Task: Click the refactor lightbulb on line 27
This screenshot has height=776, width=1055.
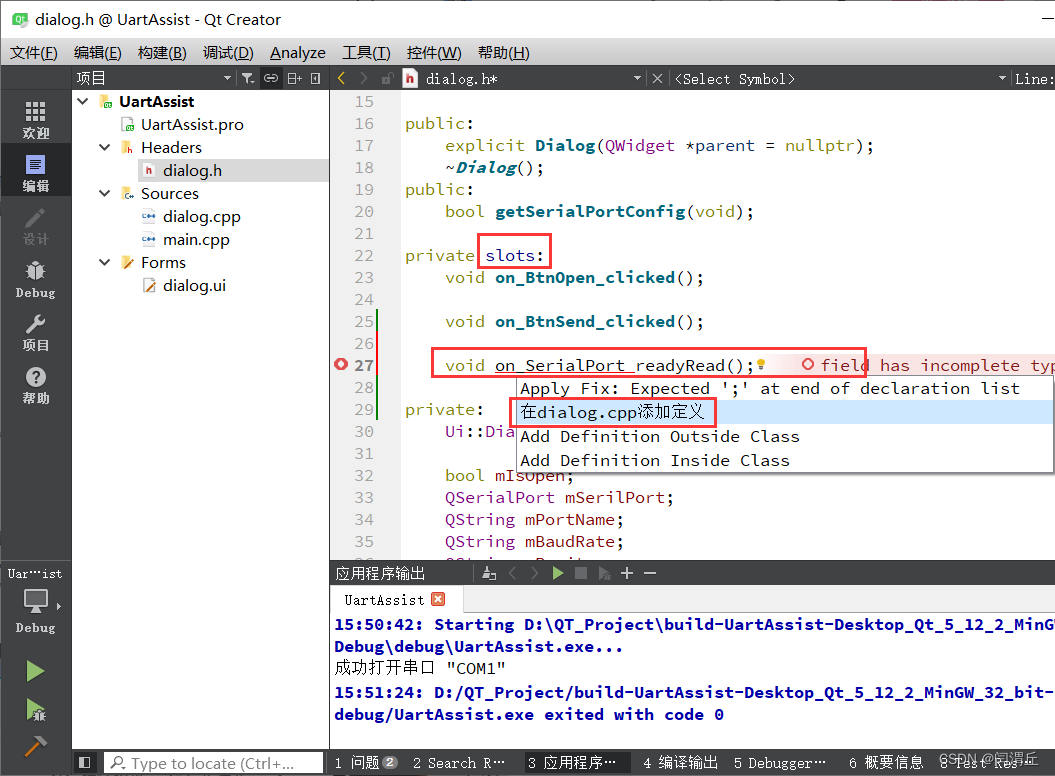Action: point(761,365)
